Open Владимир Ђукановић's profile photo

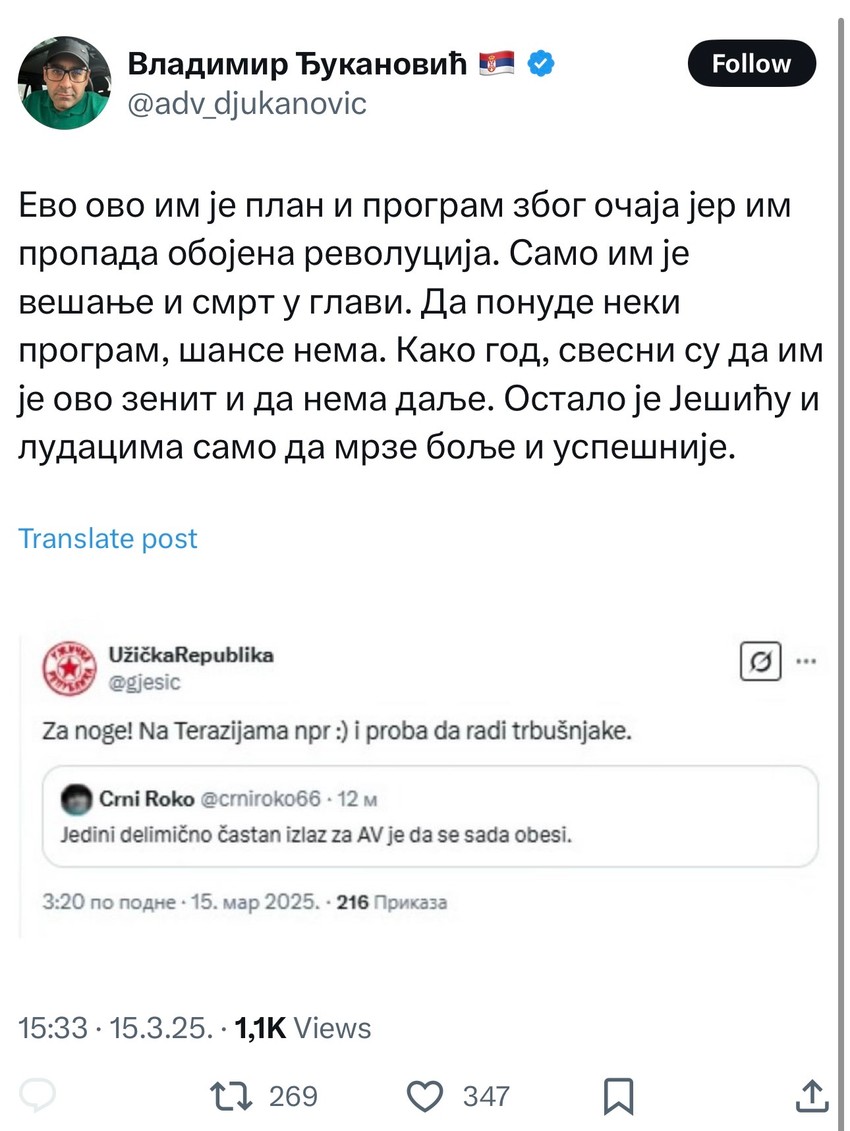(65, 83)
